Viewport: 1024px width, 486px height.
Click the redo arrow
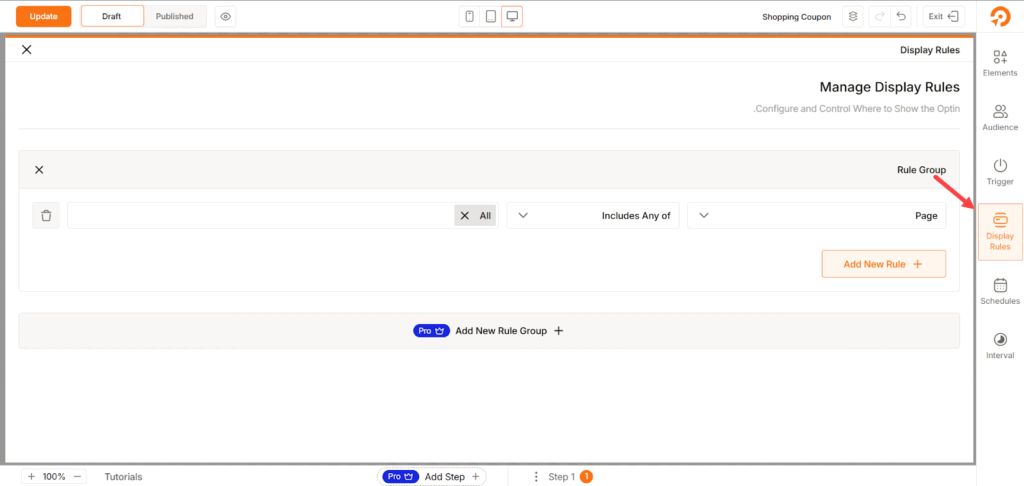[880, 16]
